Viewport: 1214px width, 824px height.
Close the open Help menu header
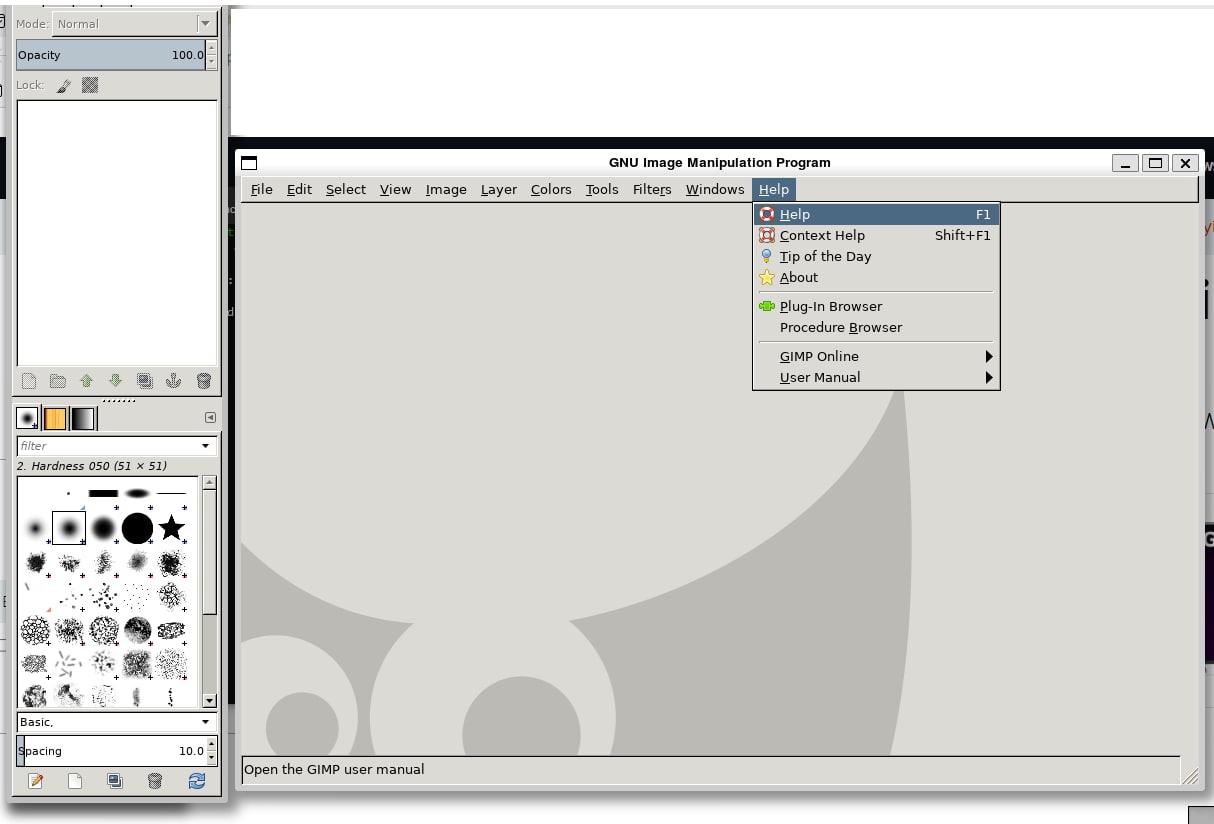tap(774, 189)
